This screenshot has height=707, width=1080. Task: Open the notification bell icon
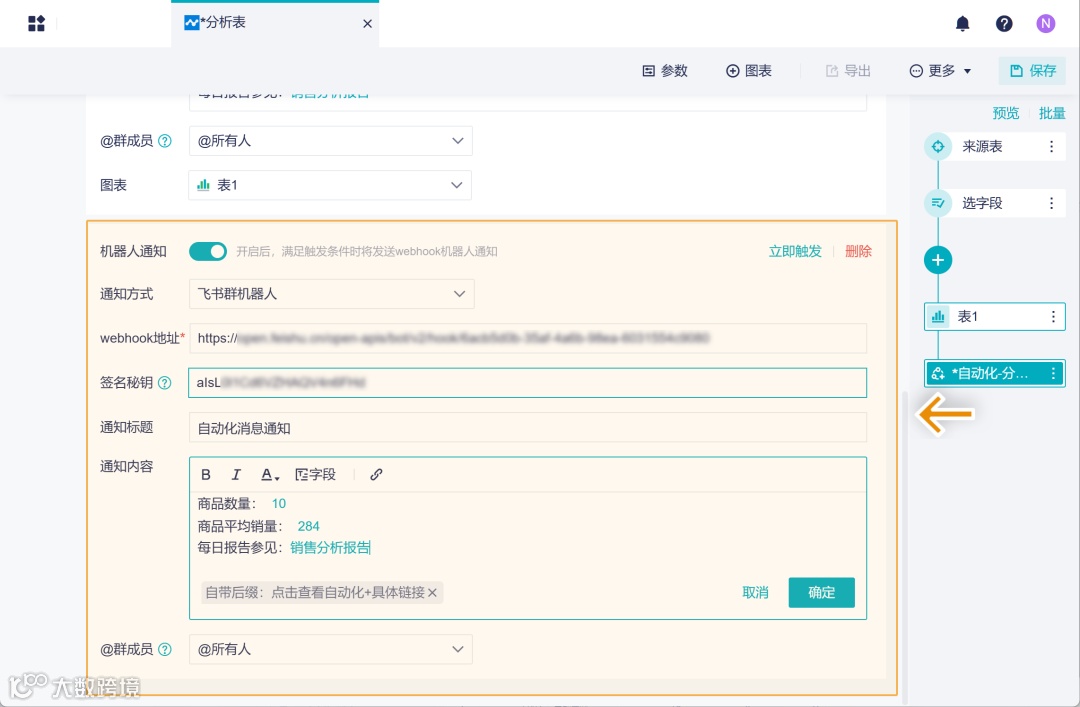(962, 23)
